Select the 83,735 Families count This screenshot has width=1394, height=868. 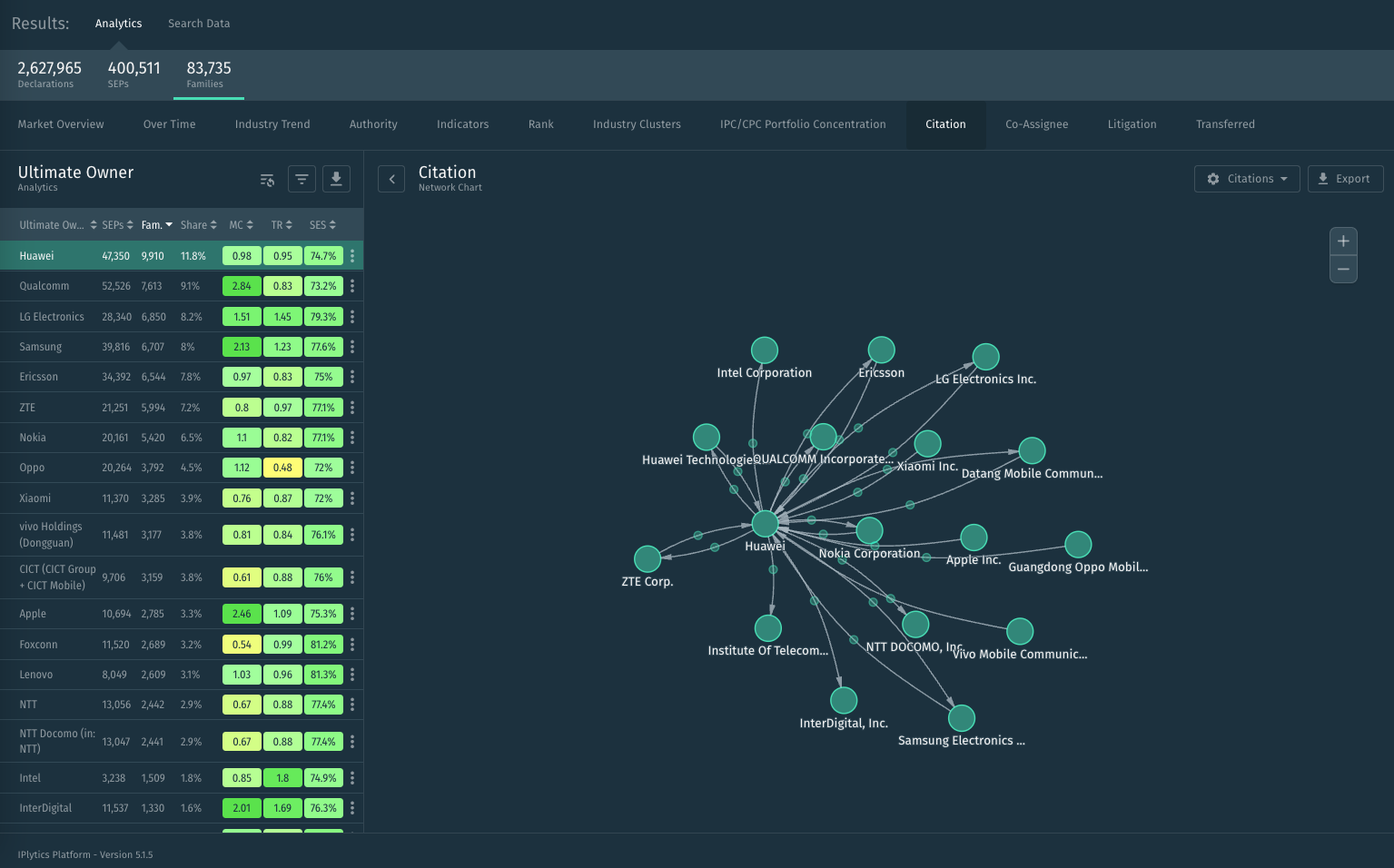209,74
